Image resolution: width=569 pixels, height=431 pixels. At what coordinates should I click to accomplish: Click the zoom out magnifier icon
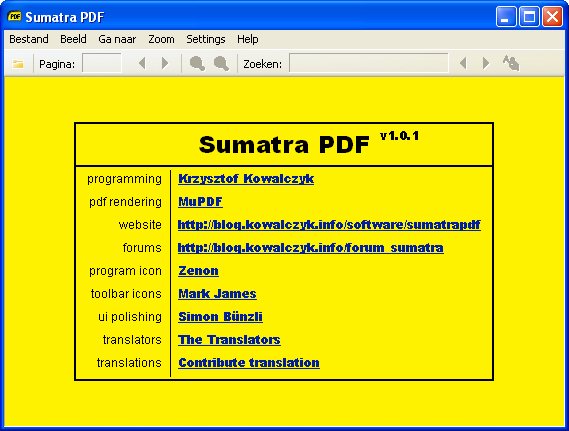(x=197, y=63)
